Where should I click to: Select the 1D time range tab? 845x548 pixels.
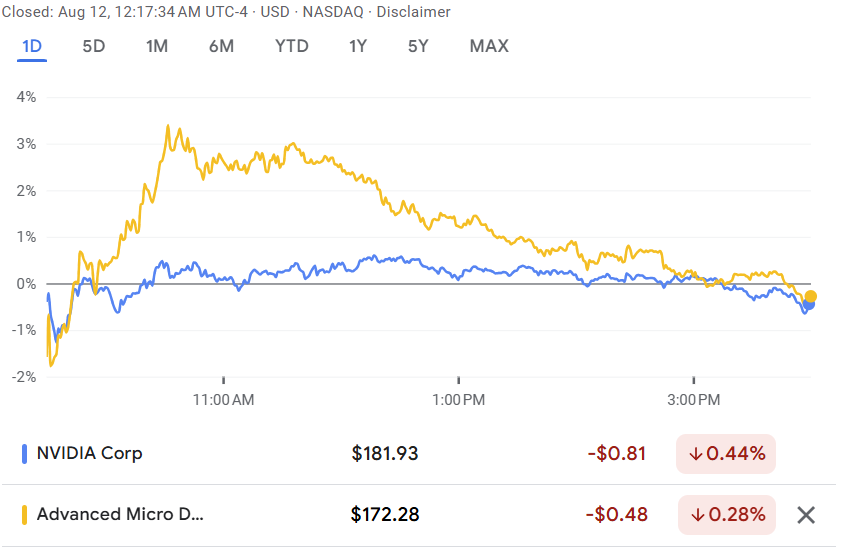coord(32,46)
